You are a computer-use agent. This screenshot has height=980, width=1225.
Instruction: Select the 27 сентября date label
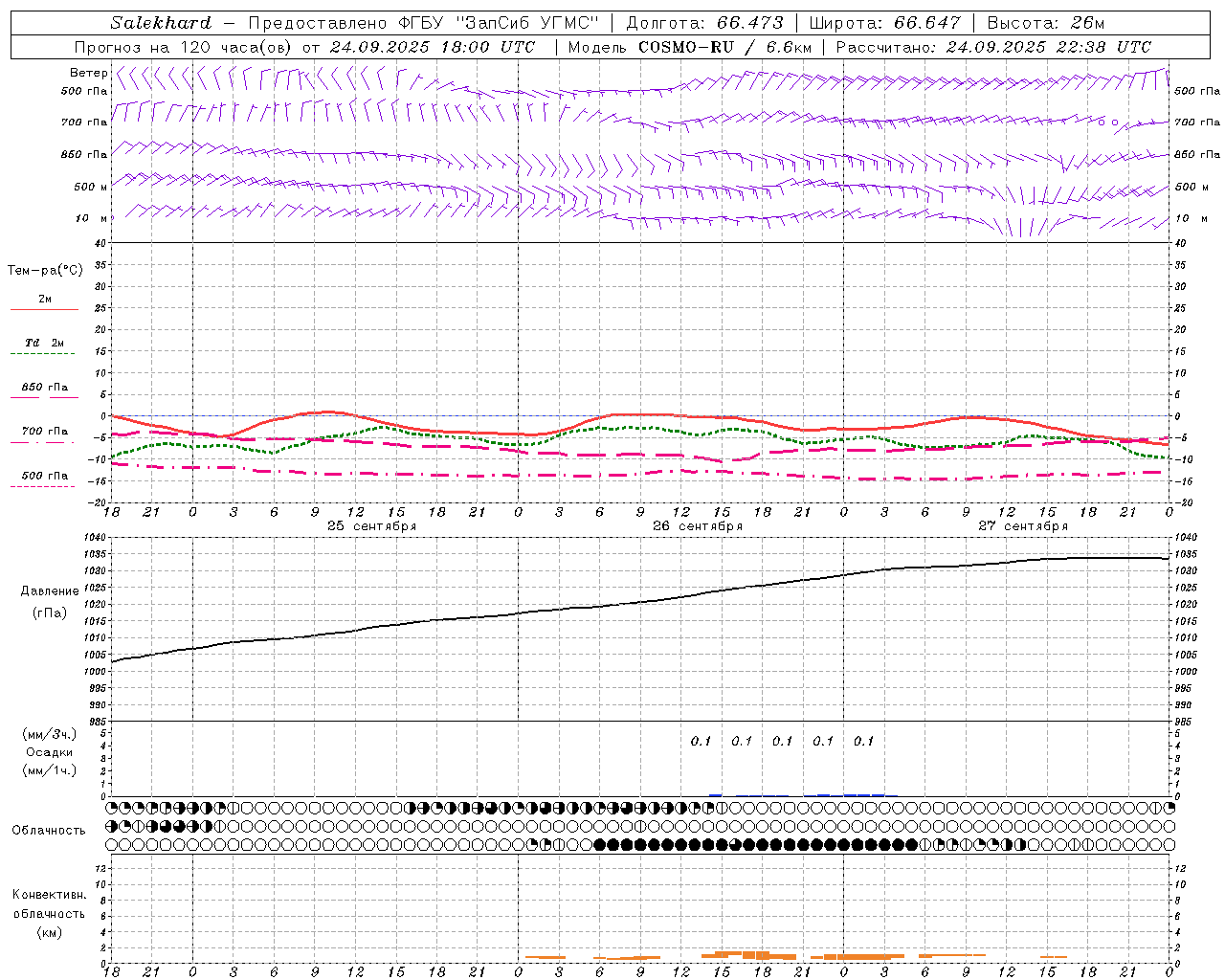[x=1022, y=526]
